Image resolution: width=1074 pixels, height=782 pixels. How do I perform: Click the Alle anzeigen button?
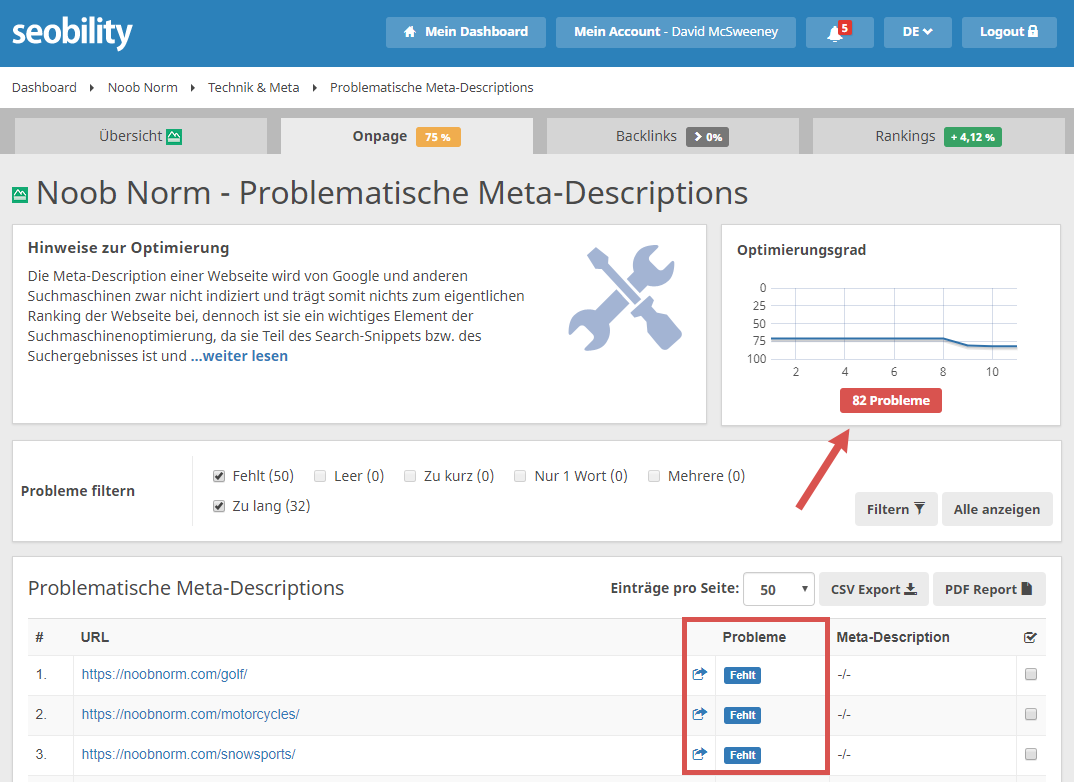[997, 509]
